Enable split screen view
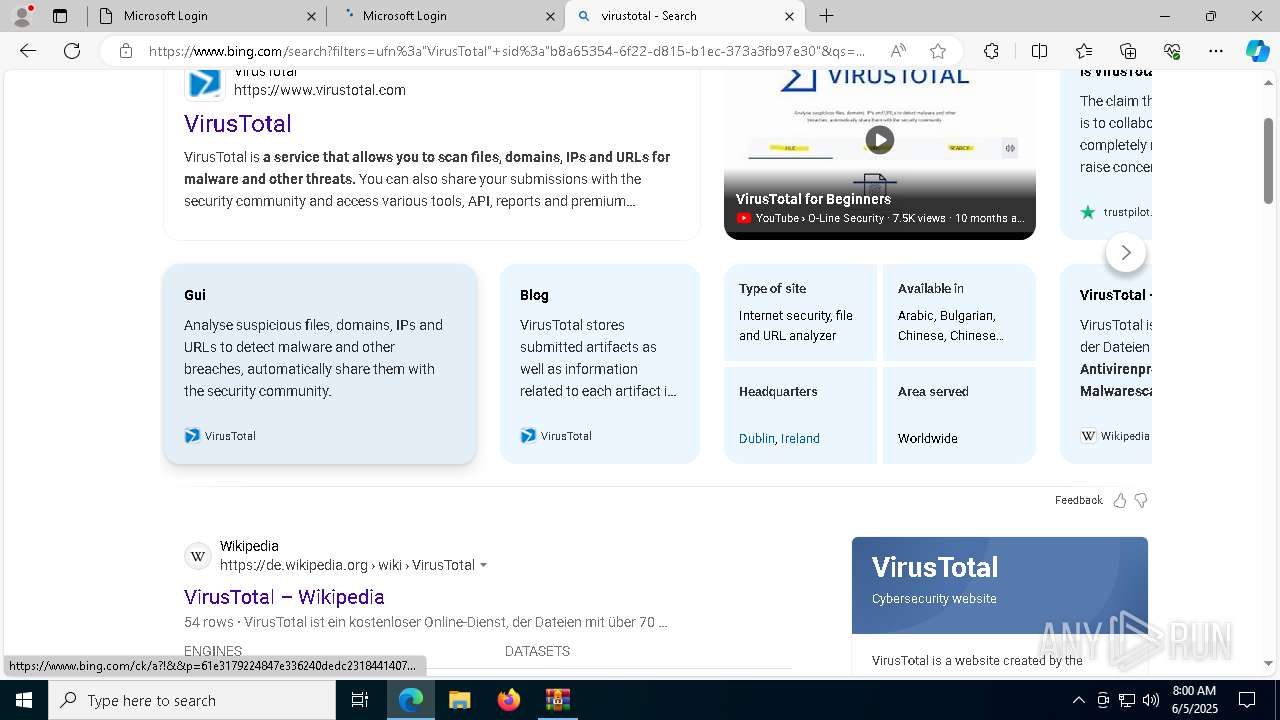The height and width of the screenshot is (720, 1280). coord(1039,51)
